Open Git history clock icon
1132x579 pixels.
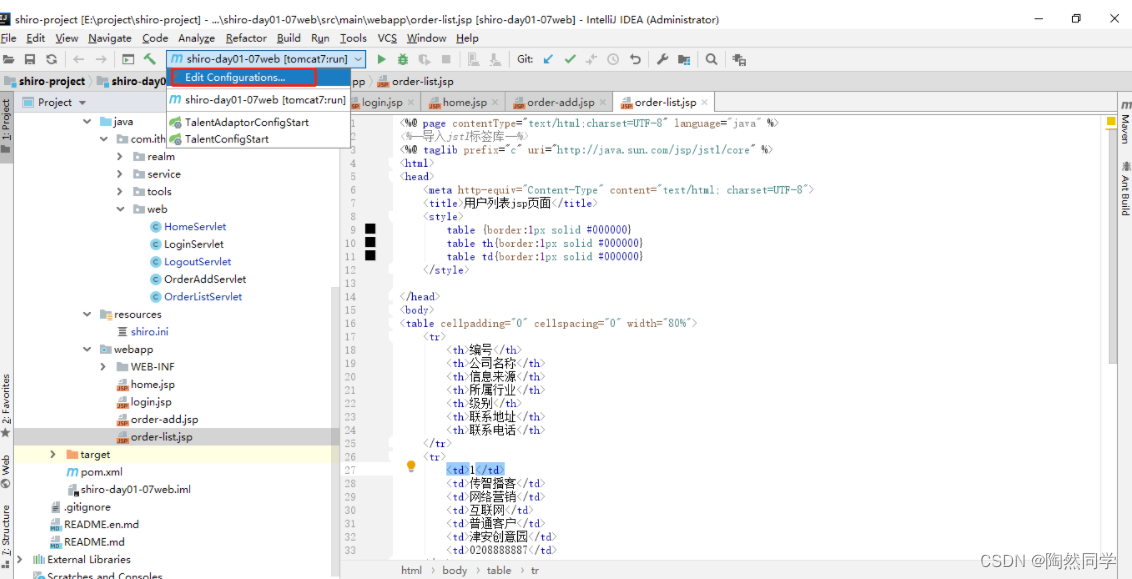pos(613,59)
